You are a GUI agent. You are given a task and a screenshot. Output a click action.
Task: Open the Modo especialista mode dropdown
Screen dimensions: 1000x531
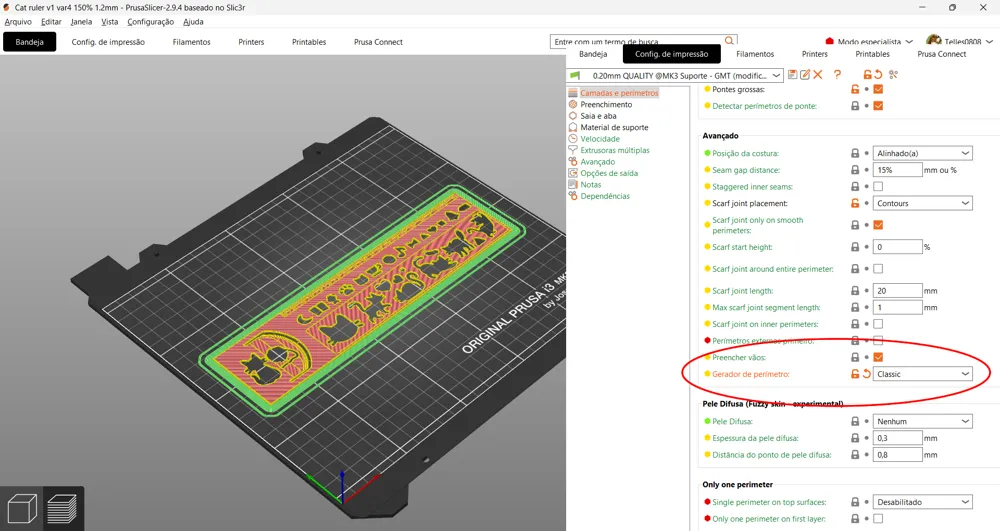click(870, 41)
